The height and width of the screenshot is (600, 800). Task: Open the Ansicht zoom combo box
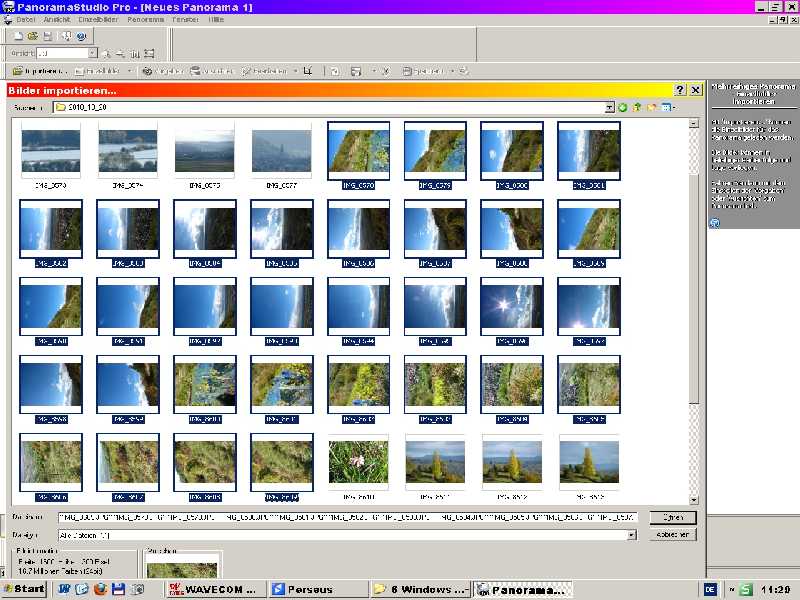(x=93, y=53)
